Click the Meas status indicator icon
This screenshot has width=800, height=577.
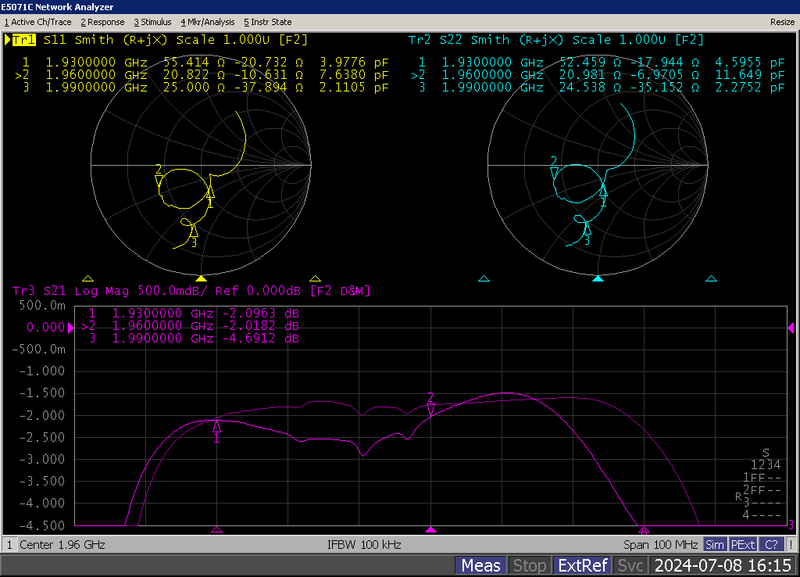tap(481, 565)
